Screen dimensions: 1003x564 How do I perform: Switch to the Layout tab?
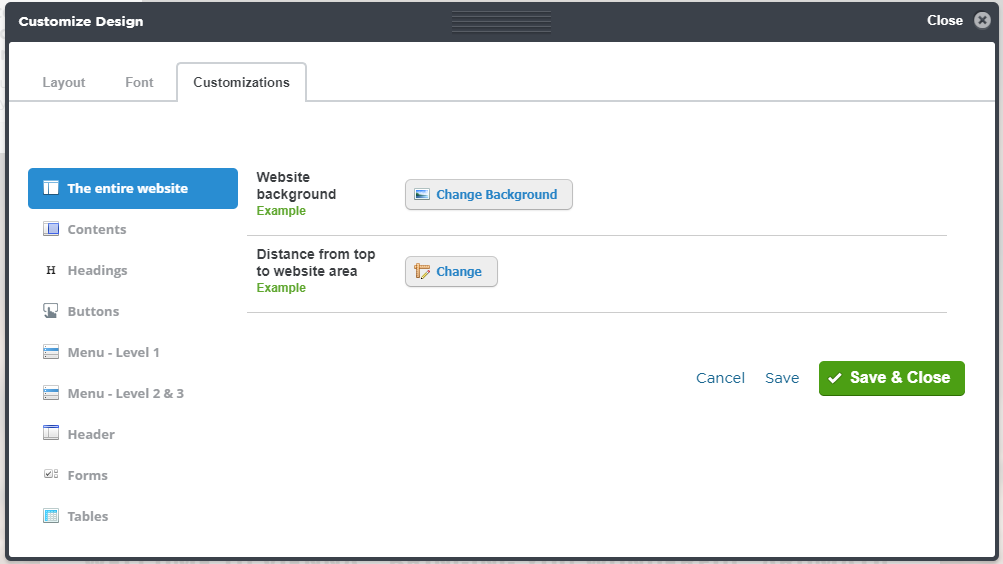tap(64, 82)
